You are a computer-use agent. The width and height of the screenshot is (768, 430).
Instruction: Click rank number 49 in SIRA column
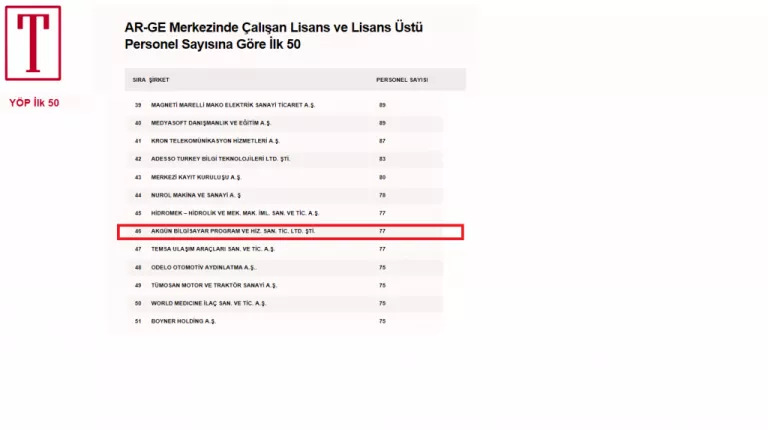[138, 286]
